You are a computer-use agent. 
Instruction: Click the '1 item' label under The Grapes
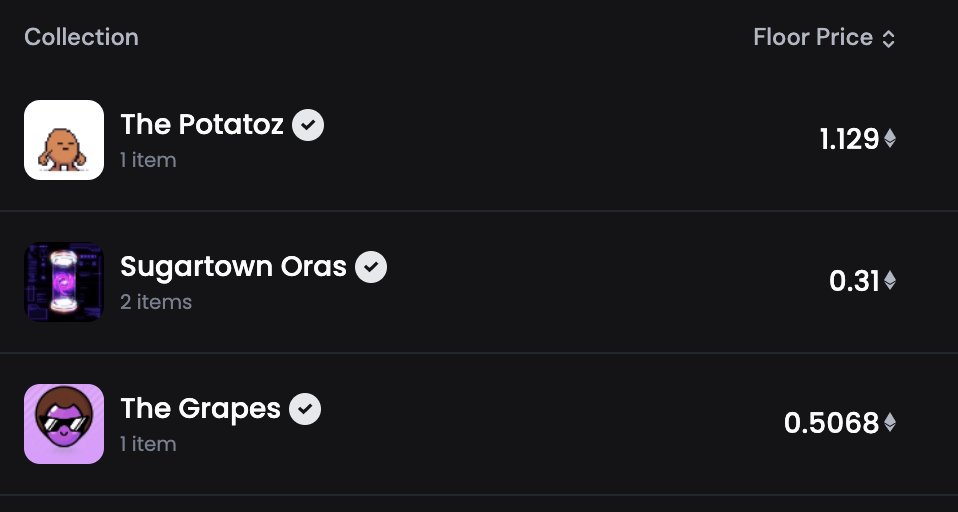(148, 444)
